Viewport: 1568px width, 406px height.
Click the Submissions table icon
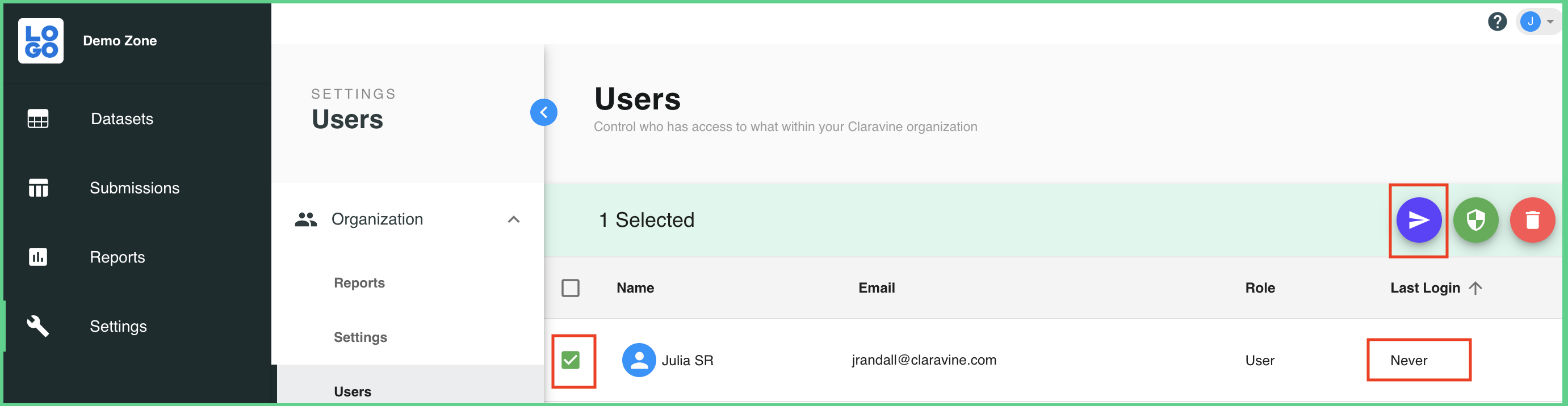pyautogui.click(x=37, y=188)
